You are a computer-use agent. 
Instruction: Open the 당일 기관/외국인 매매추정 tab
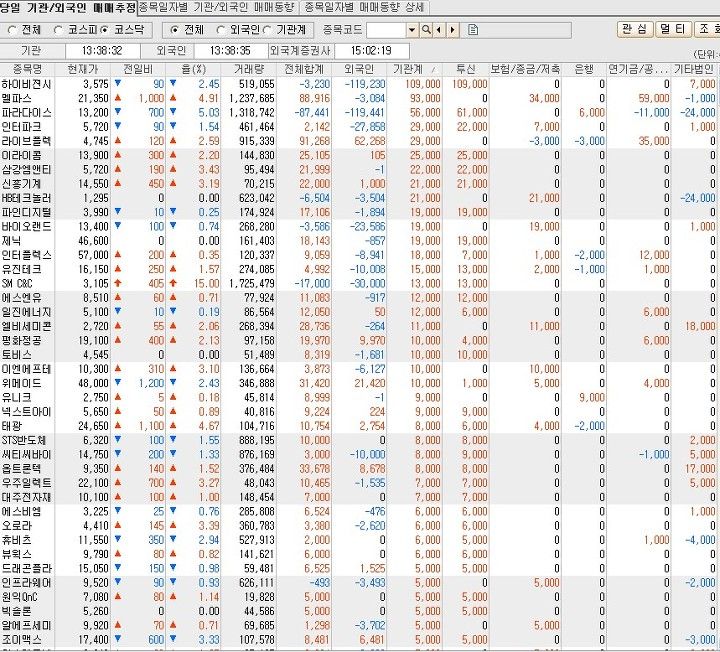[68, 7]
